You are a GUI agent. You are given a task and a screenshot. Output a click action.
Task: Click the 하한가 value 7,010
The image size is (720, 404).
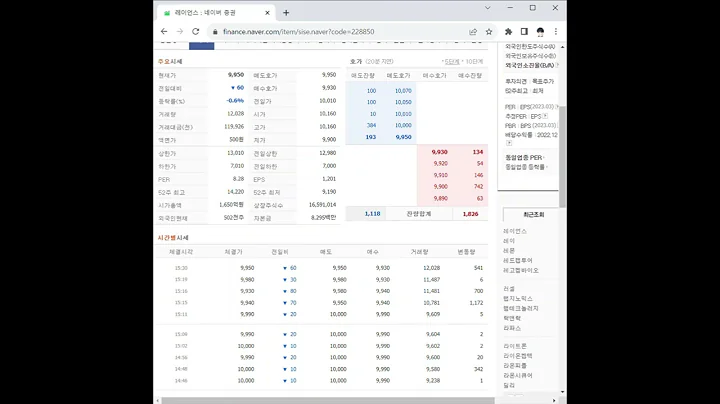pos(237,166)
